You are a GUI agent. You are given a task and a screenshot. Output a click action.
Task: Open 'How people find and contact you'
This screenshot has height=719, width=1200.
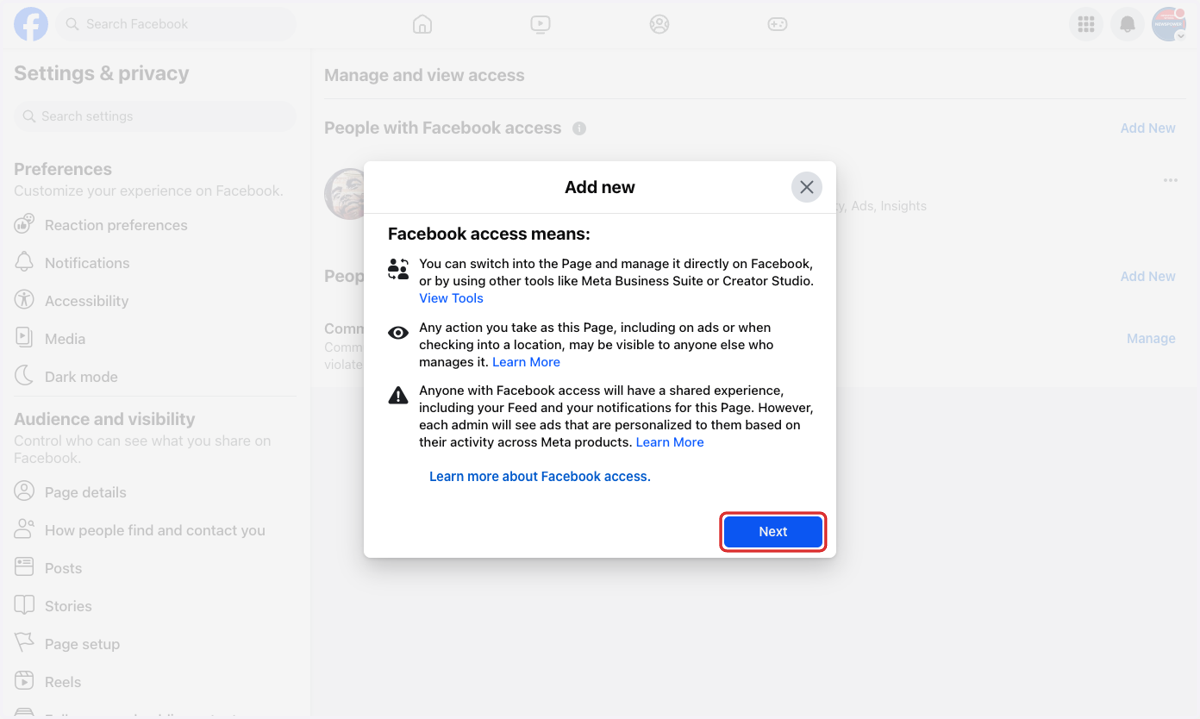pos(155,530)
